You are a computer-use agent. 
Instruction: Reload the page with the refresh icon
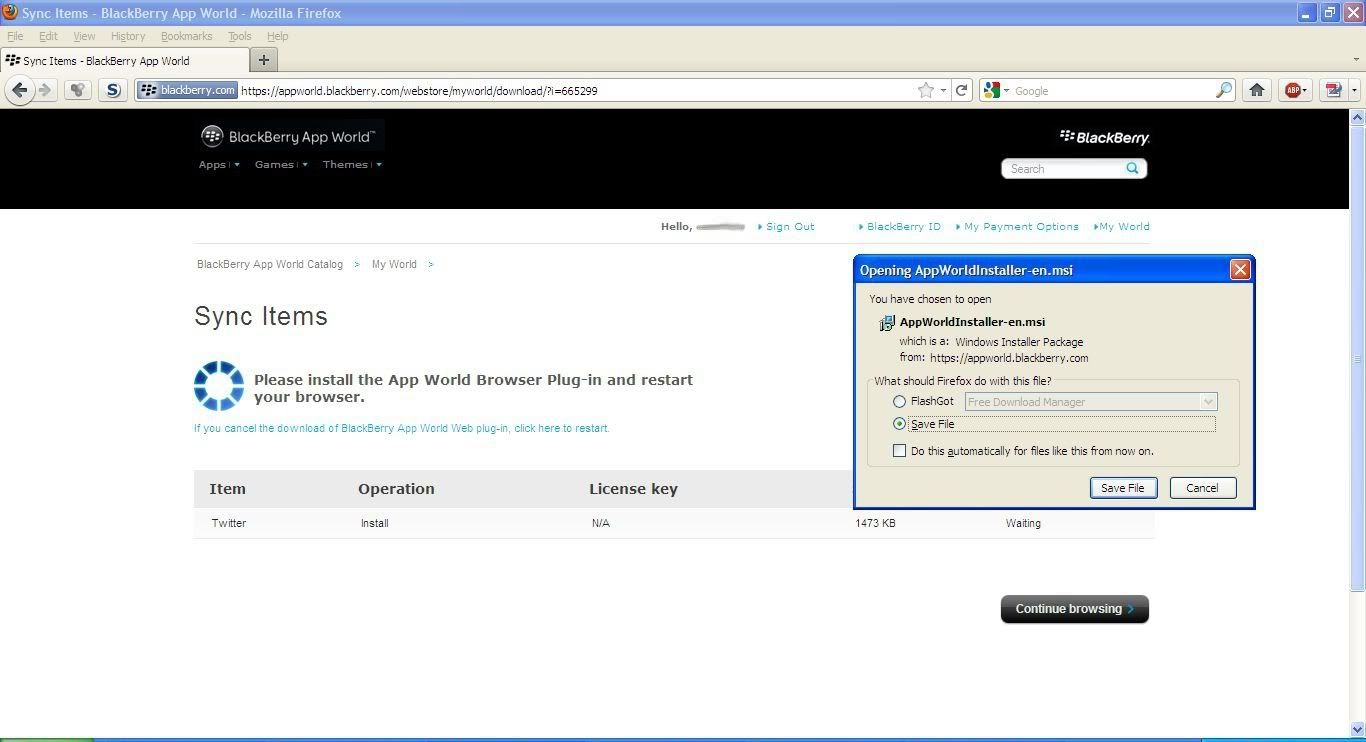click(962, 90)
